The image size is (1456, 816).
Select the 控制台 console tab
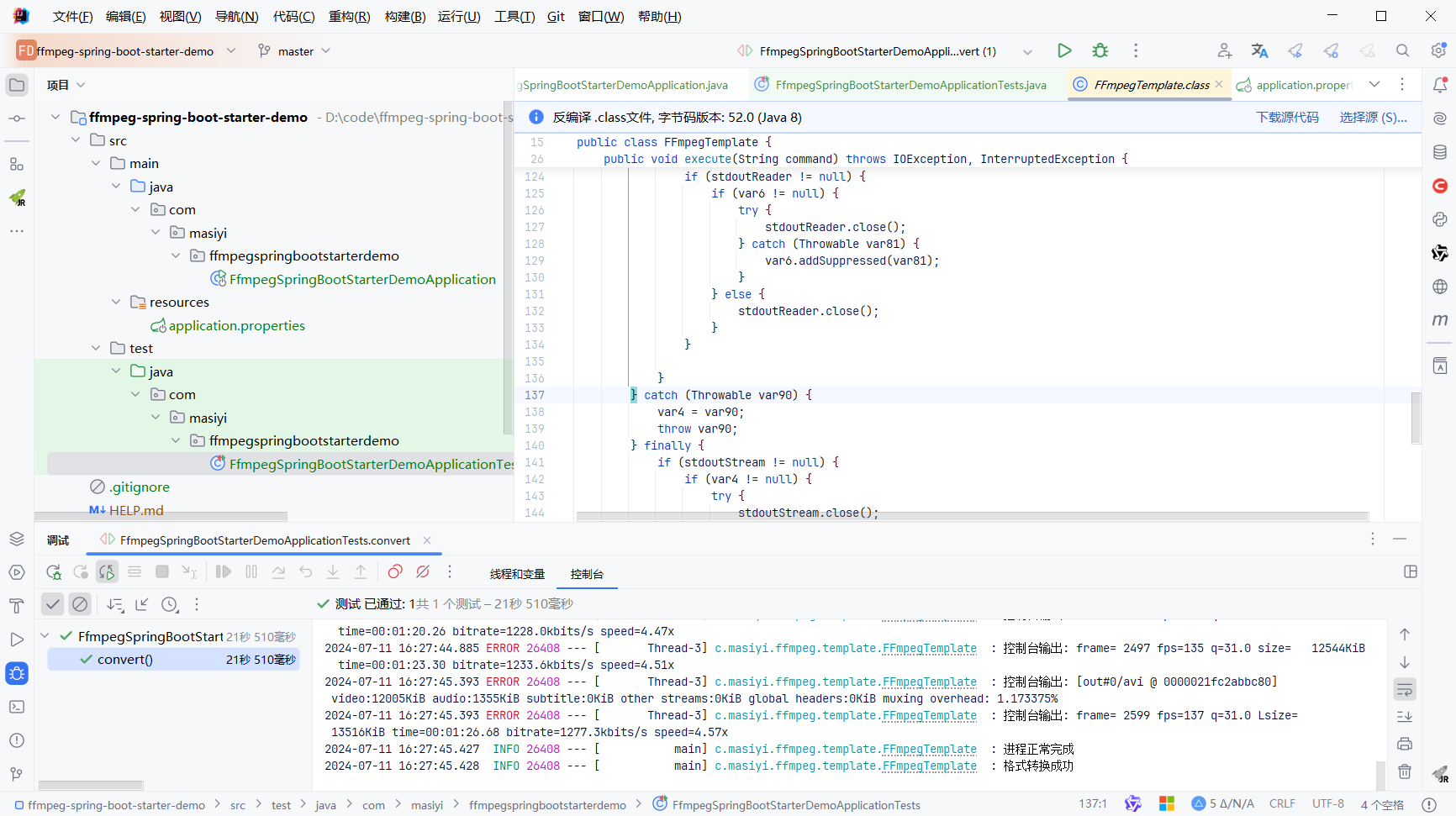(587, 574)
